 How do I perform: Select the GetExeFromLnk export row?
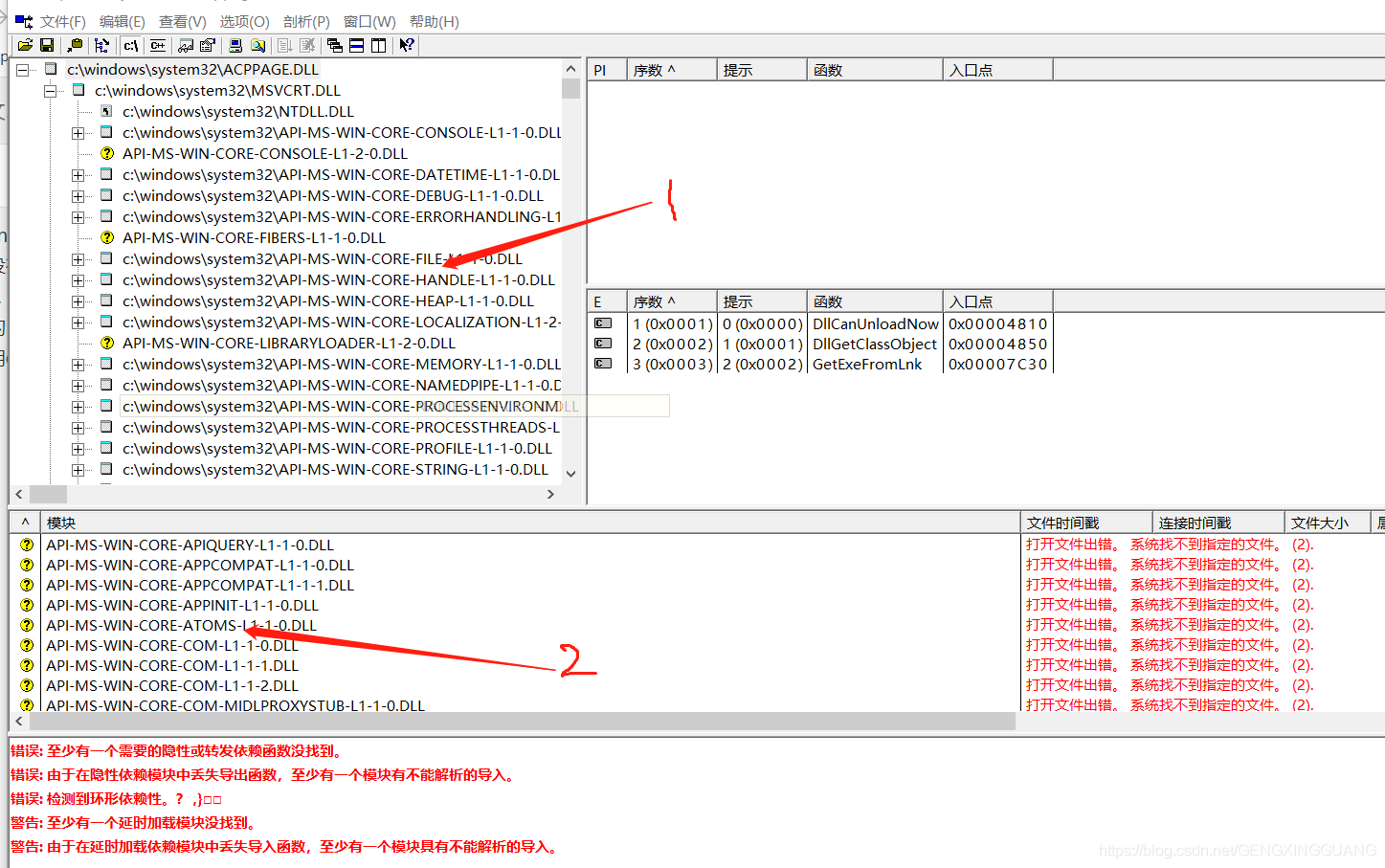pyautogui.click(x=821, y=364)
